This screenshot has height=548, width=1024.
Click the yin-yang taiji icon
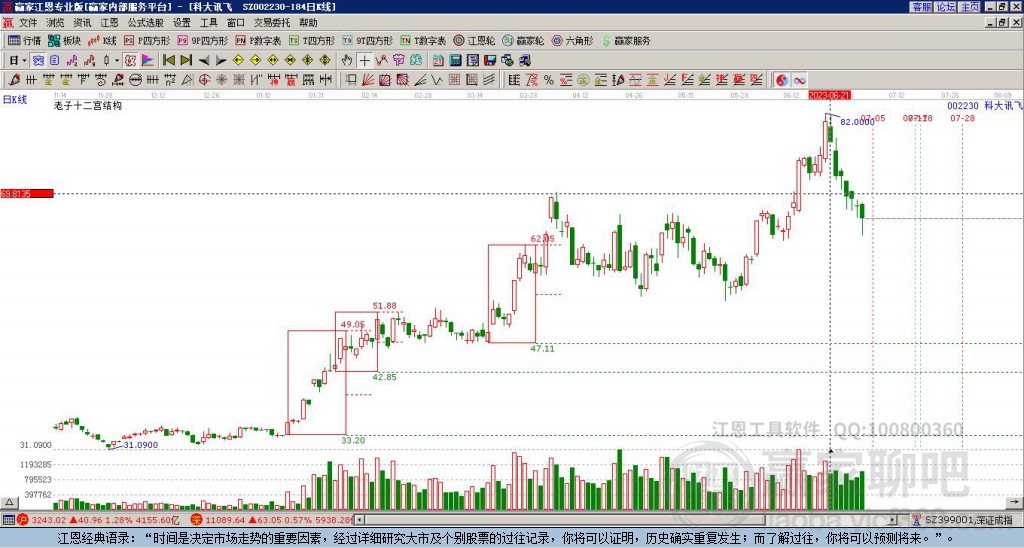point(782,80)
